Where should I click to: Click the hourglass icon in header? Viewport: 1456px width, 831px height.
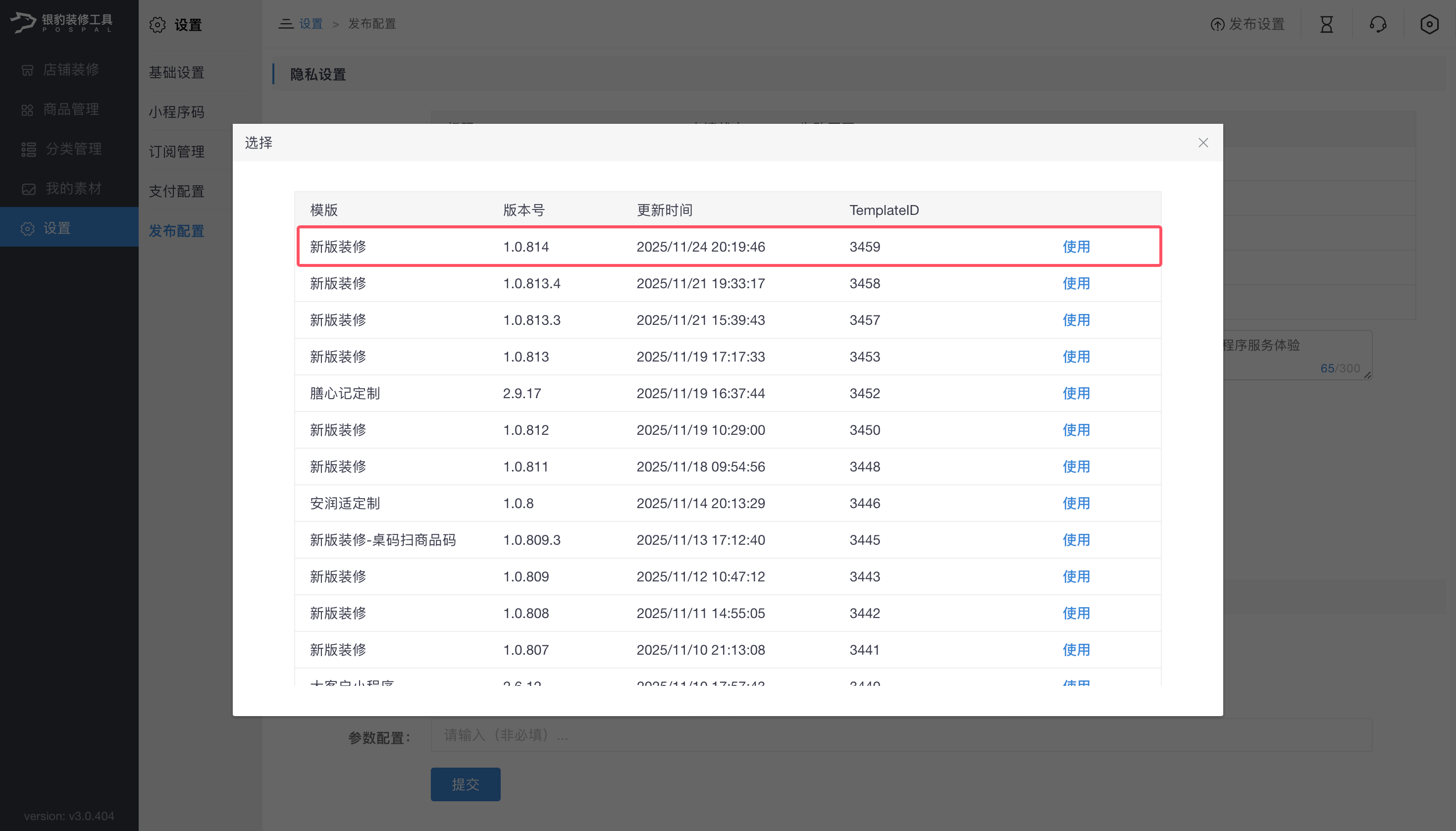pos(1326,24)
